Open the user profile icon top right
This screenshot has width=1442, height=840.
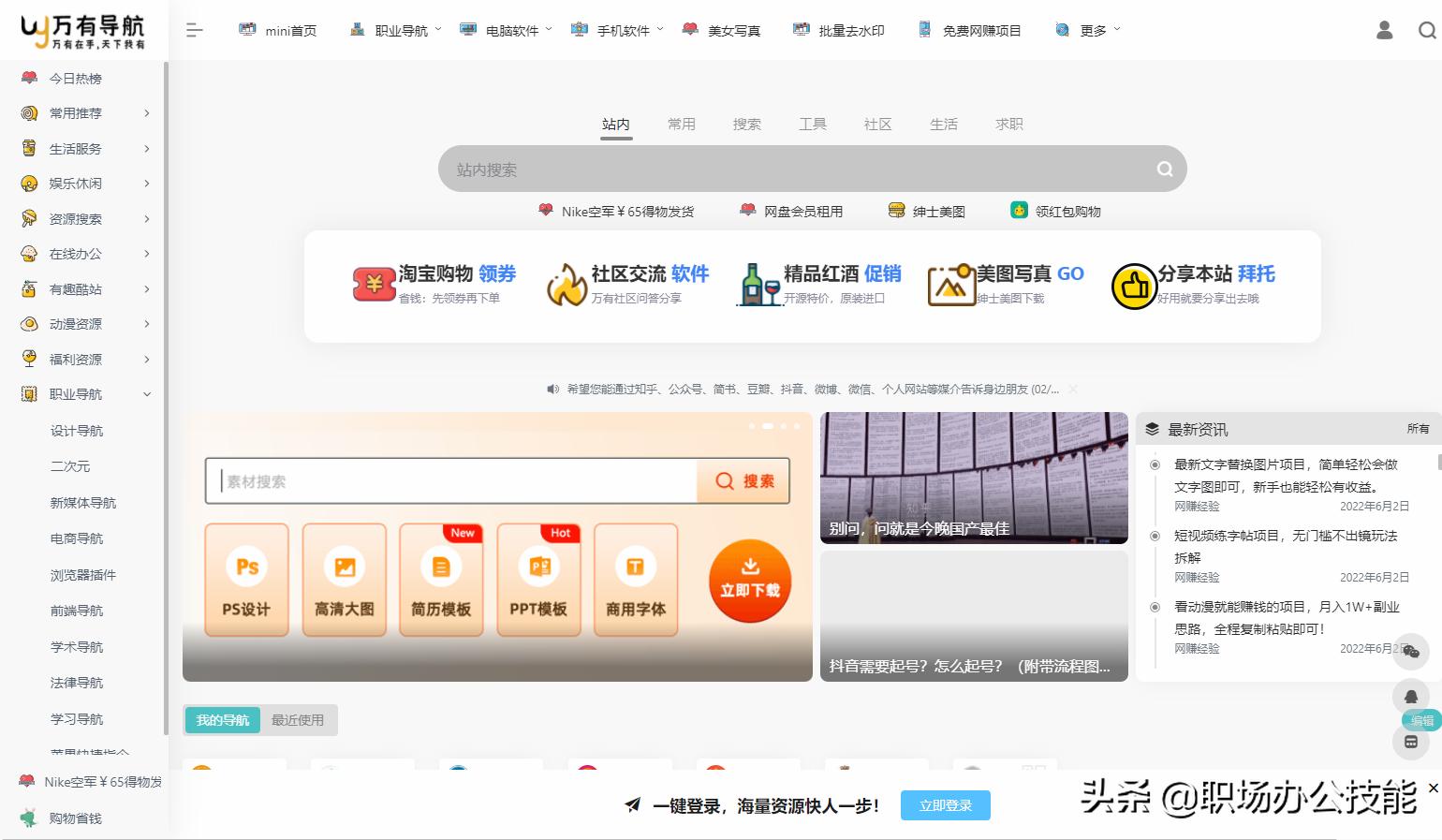point(1383,29)
